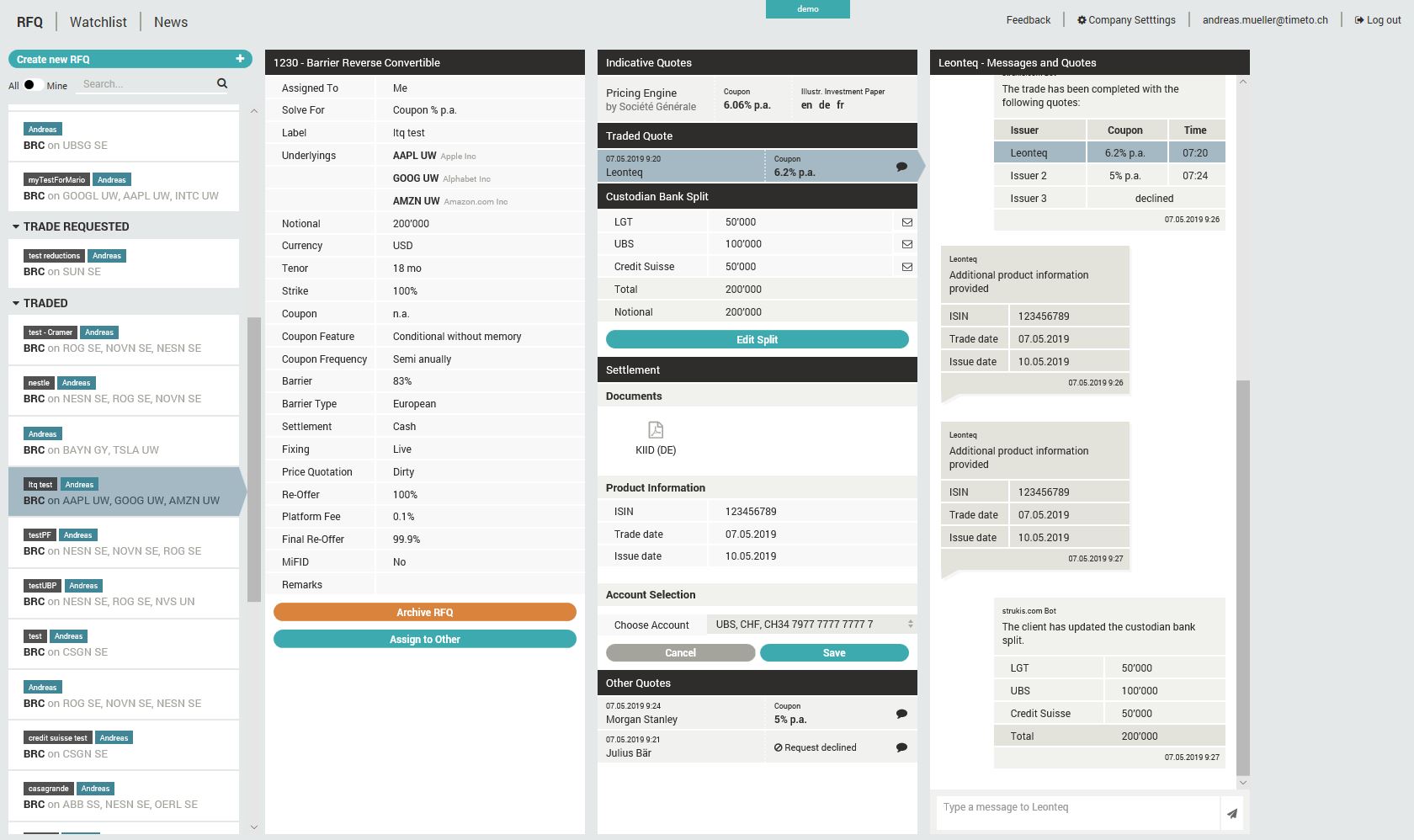Click the messages panel scroll-down arrow
1414x840 pixels.
[x=1243, y=783]
